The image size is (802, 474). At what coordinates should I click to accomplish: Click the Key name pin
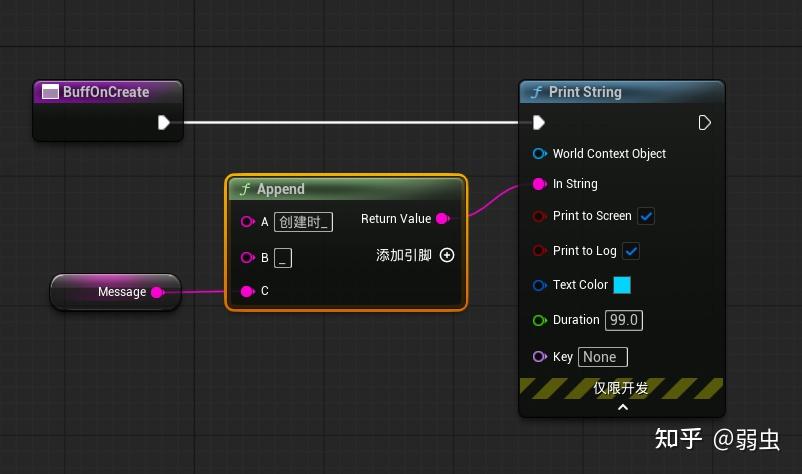click(x=540, y=357)
